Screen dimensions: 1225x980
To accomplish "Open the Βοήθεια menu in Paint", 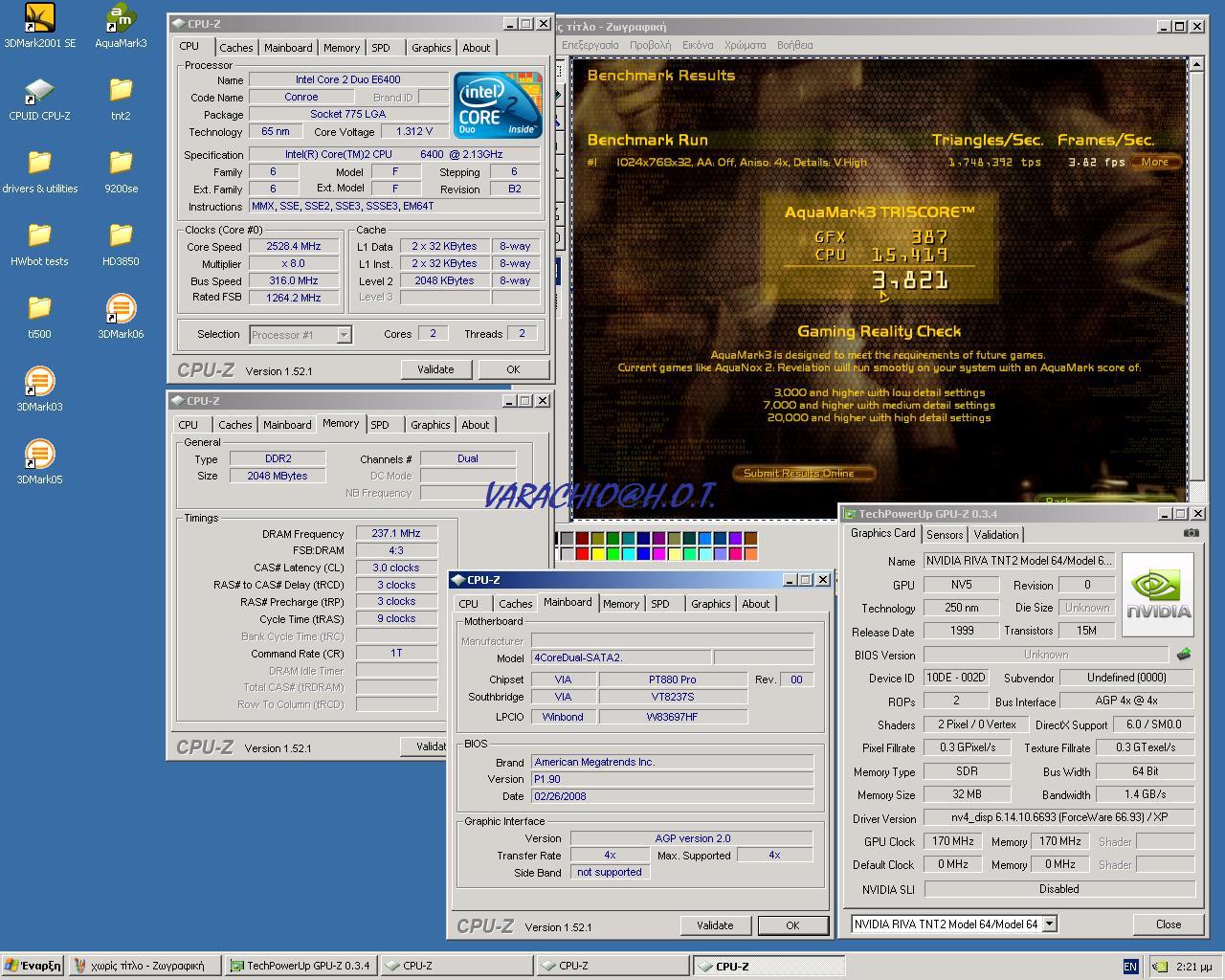I will point(795,45).
